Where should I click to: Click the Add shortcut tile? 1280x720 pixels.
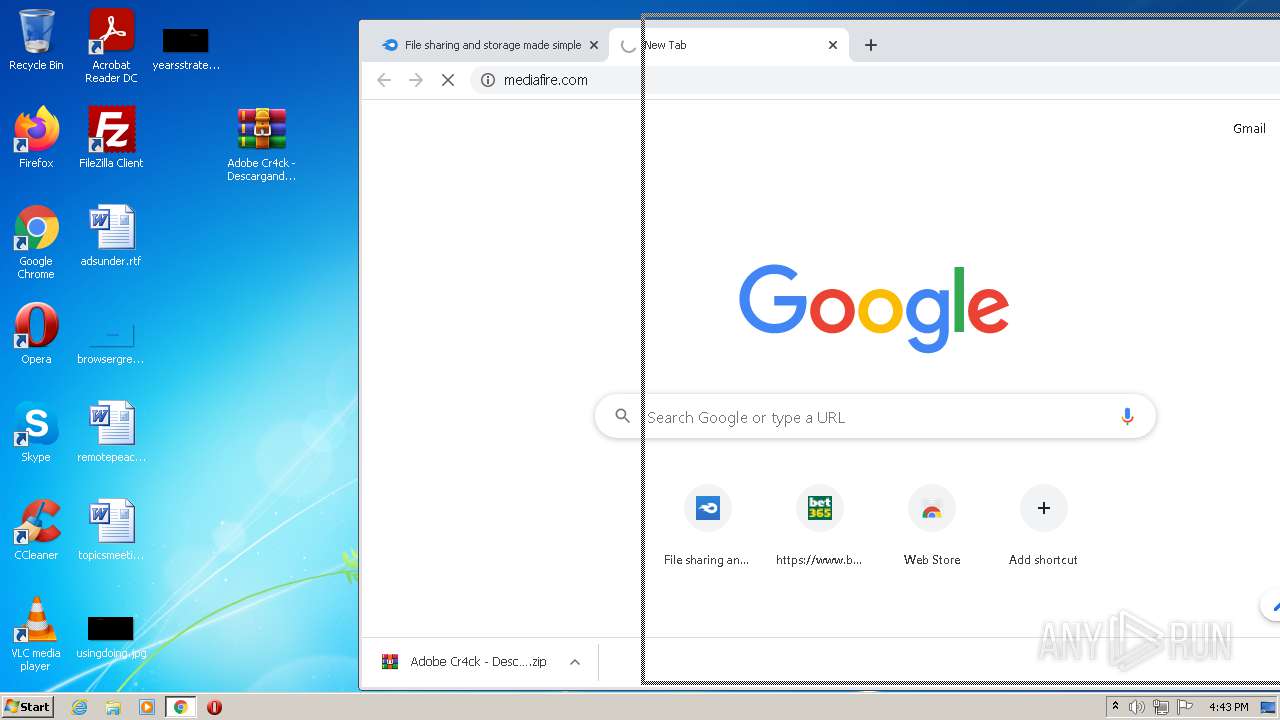[1043, 526]
